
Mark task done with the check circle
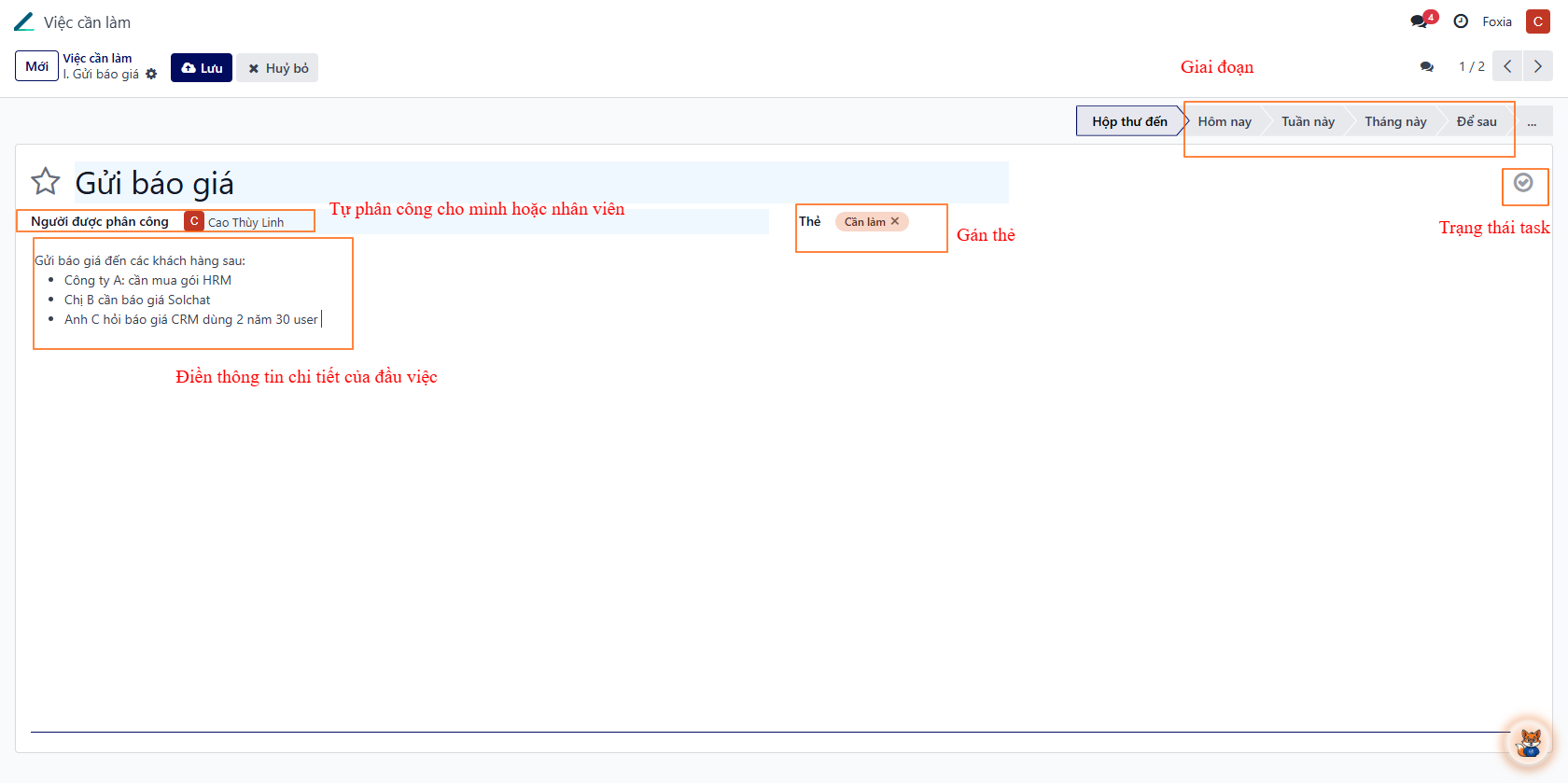tap(1523, 183)
